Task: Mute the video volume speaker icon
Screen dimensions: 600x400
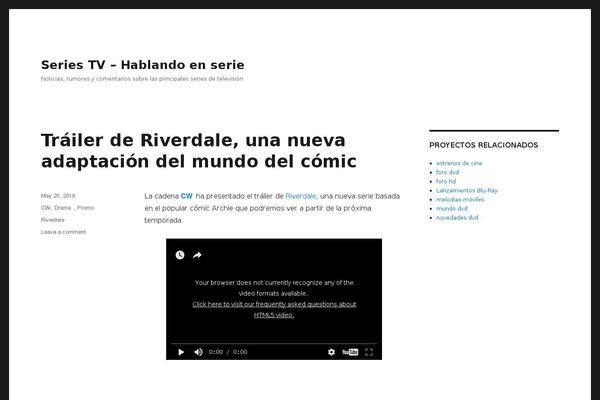Action: pos(198,352)
